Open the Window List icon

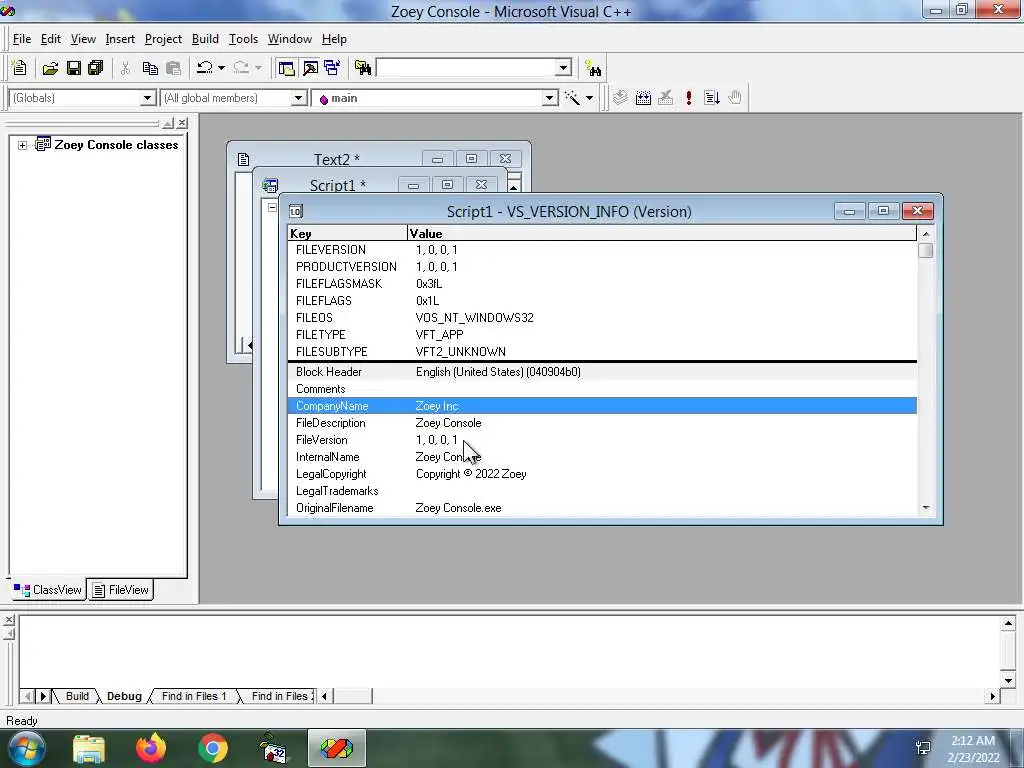332,67
